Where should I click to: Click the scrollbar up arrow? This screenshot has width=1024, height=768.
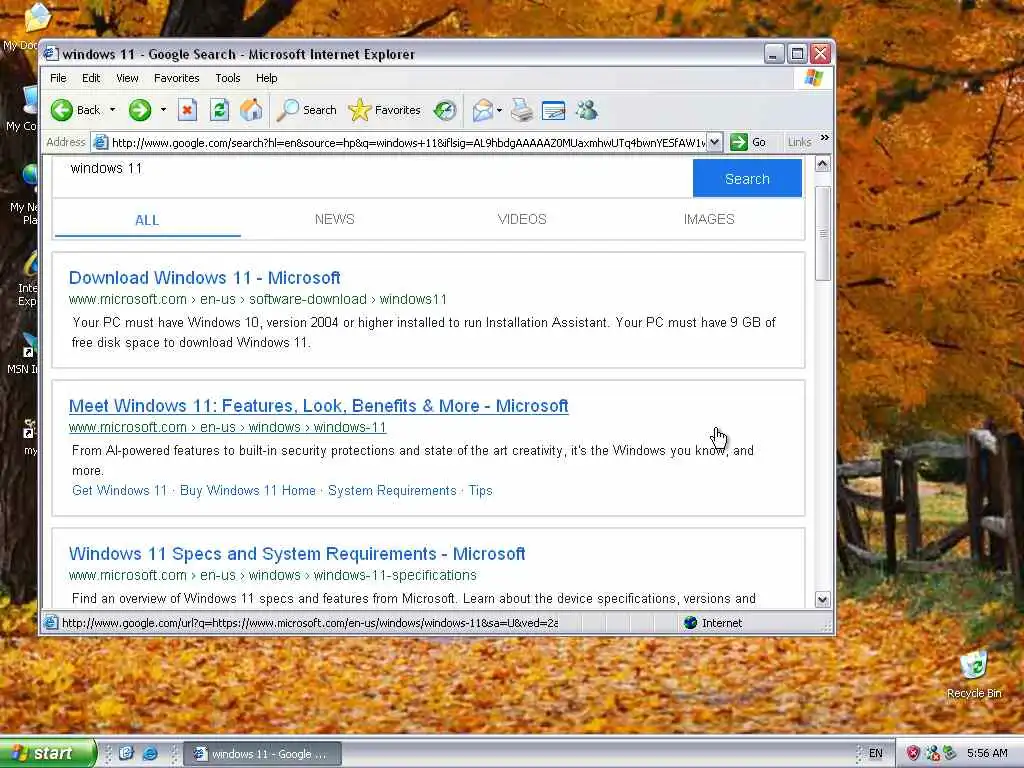(823, 164)
